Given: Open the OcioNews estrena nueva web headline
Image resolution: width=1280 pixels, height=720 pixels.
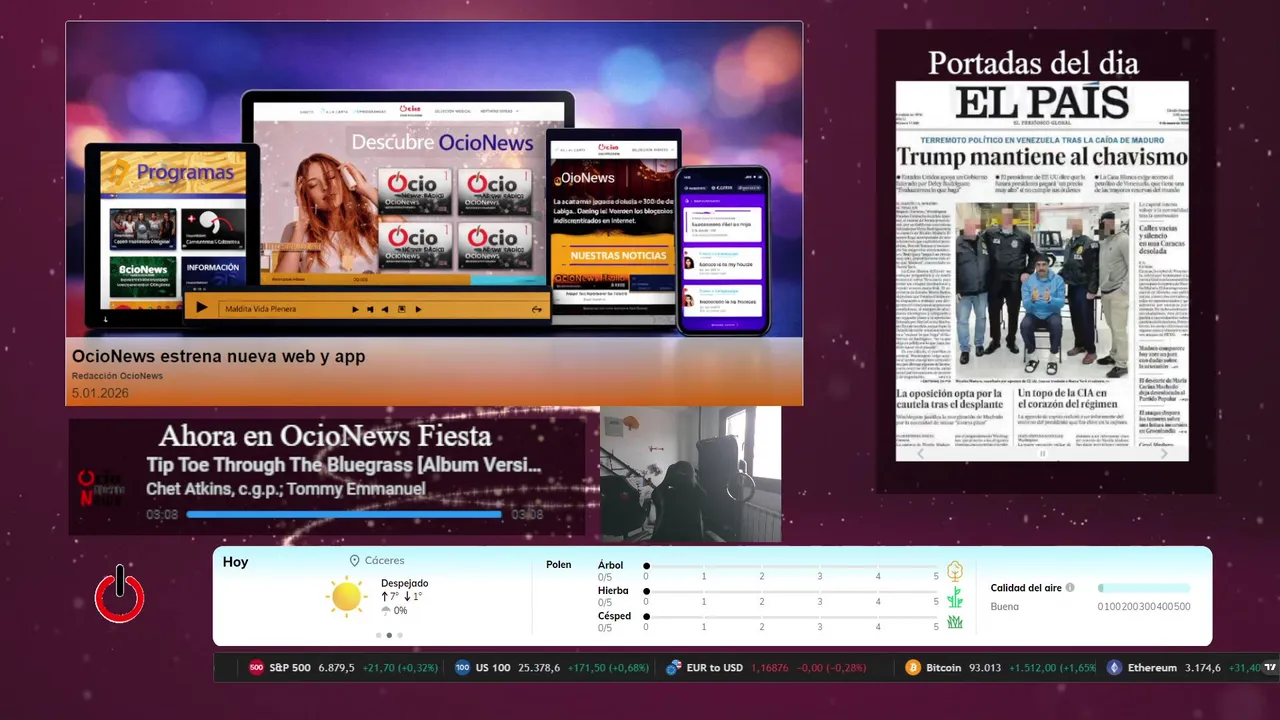Looking at the screenshot, I should click(218, 356).
